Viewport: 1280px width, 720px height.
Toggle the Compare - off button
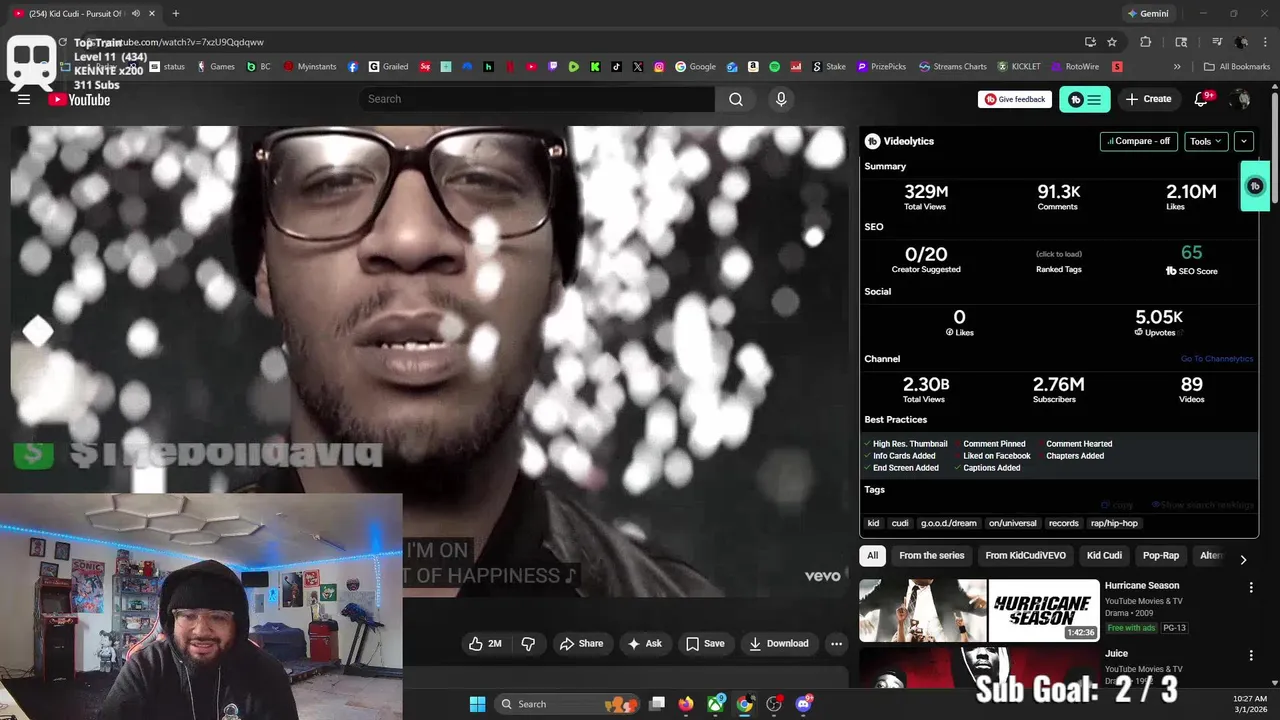(1139, 141)
